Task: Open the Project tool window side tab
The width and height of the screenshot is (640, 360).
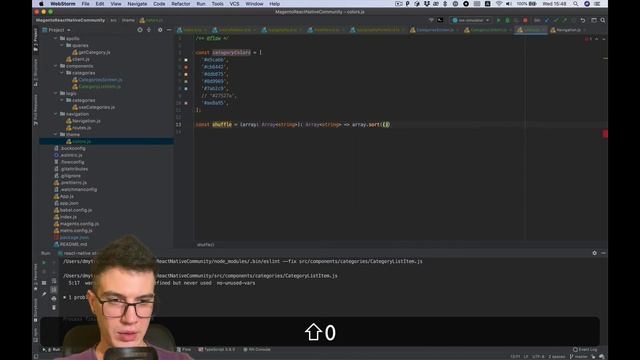Action: (36, 40)
